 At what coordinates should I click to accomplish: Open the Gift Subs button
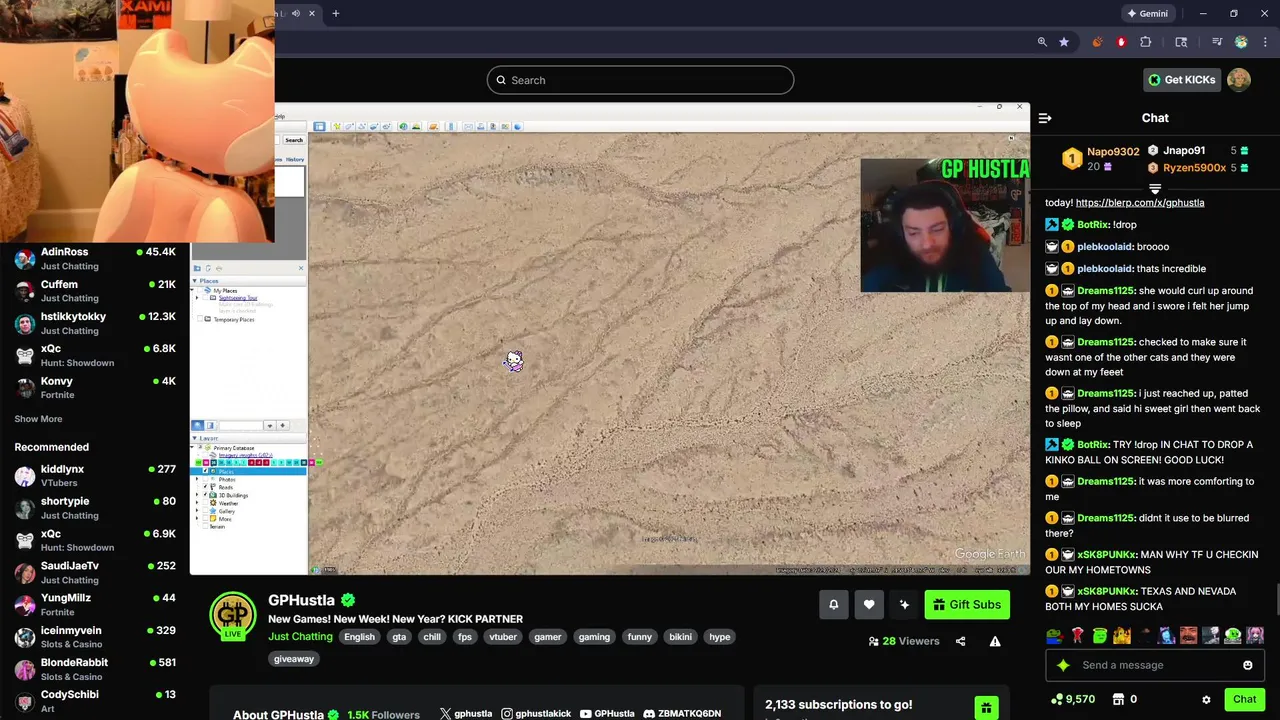click(967, 604)
